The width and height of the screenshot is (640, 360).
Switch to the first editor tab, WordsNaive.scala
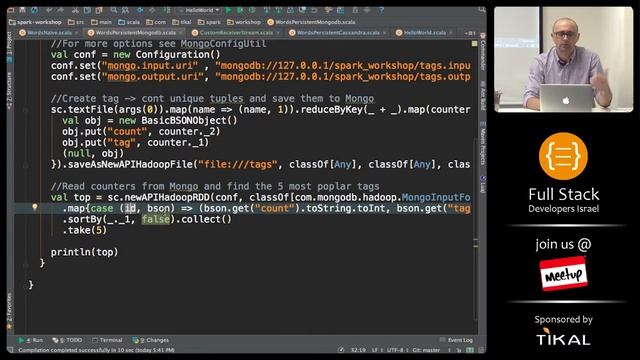click(50, 33)
